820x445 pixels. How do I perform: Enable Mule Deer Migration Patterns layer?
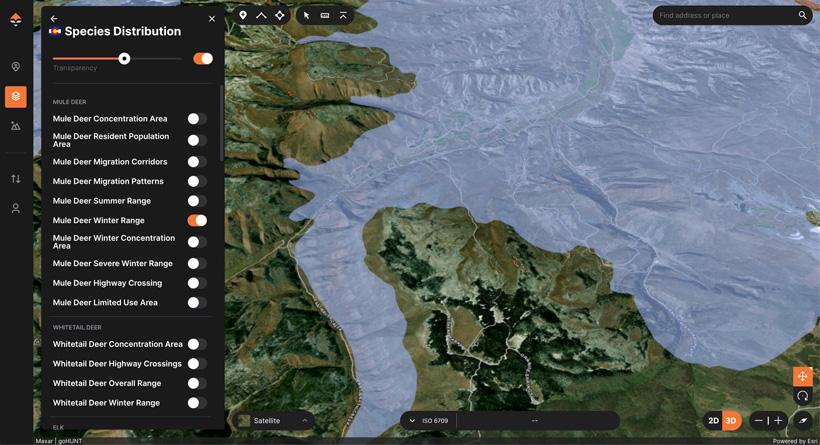click(x=197, y=181)
